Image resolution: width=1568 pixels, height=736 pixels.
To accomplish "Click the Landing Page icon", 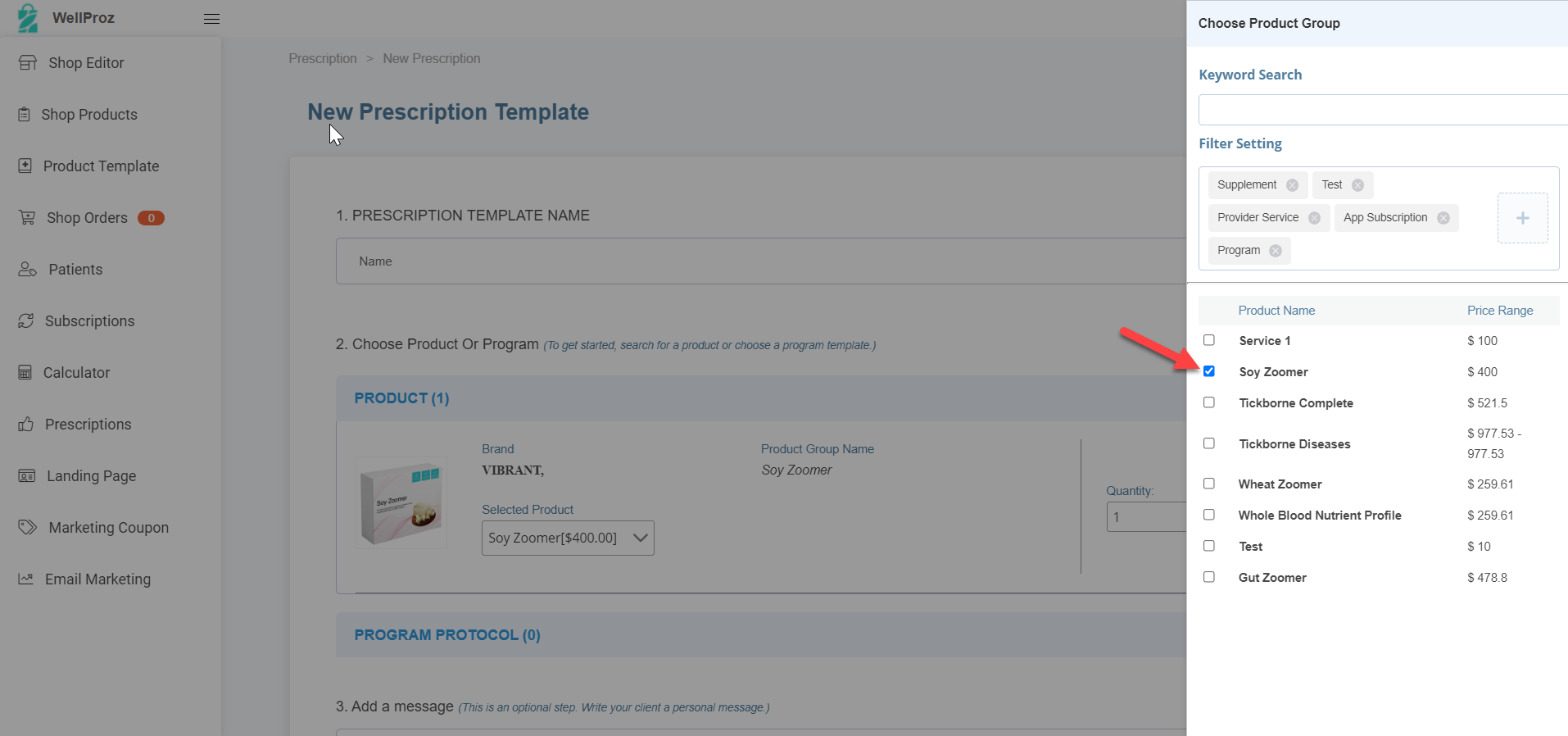I will click(27, 475).
